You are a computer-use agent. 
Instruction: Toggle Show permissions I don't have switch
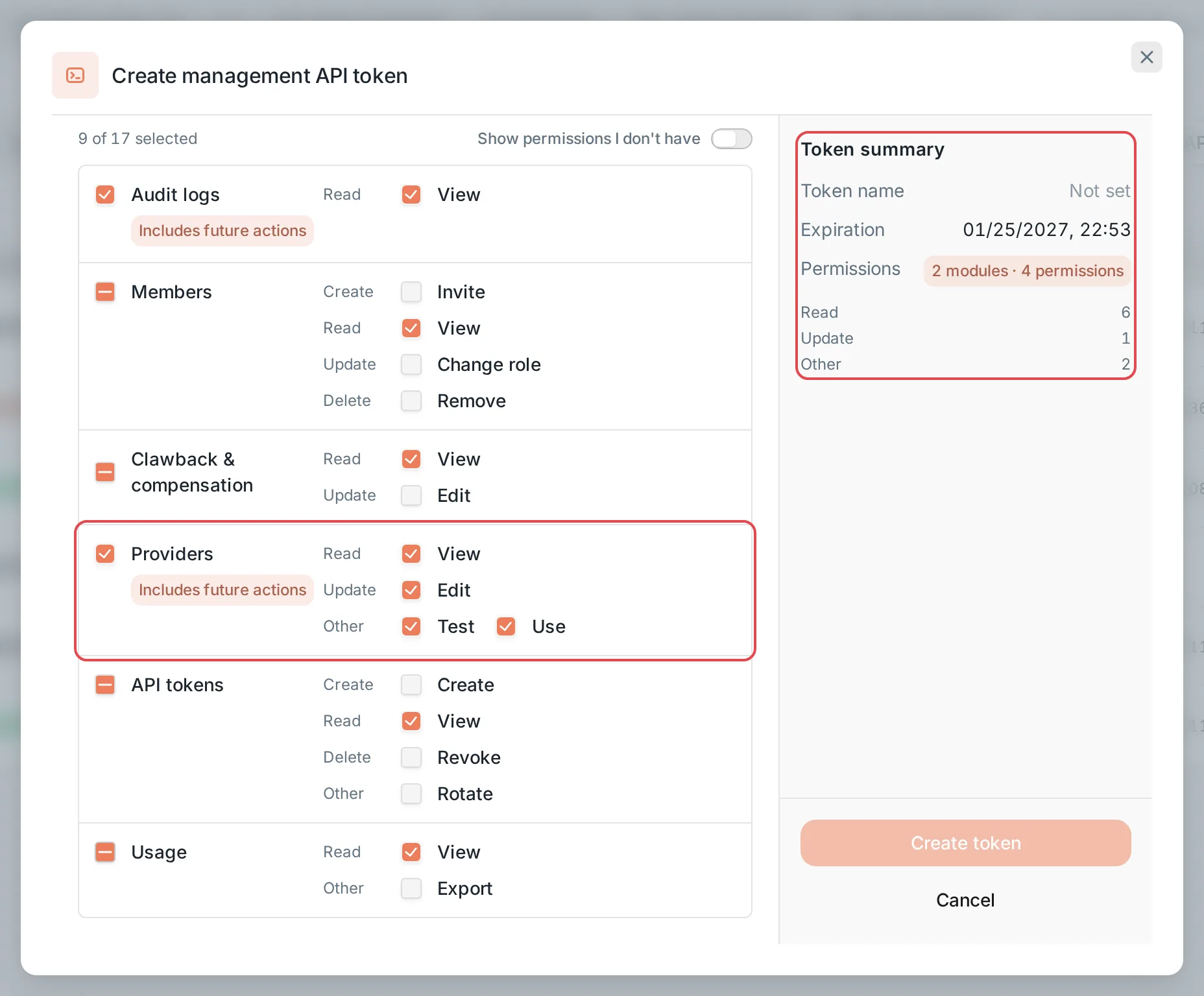(731, 139)
